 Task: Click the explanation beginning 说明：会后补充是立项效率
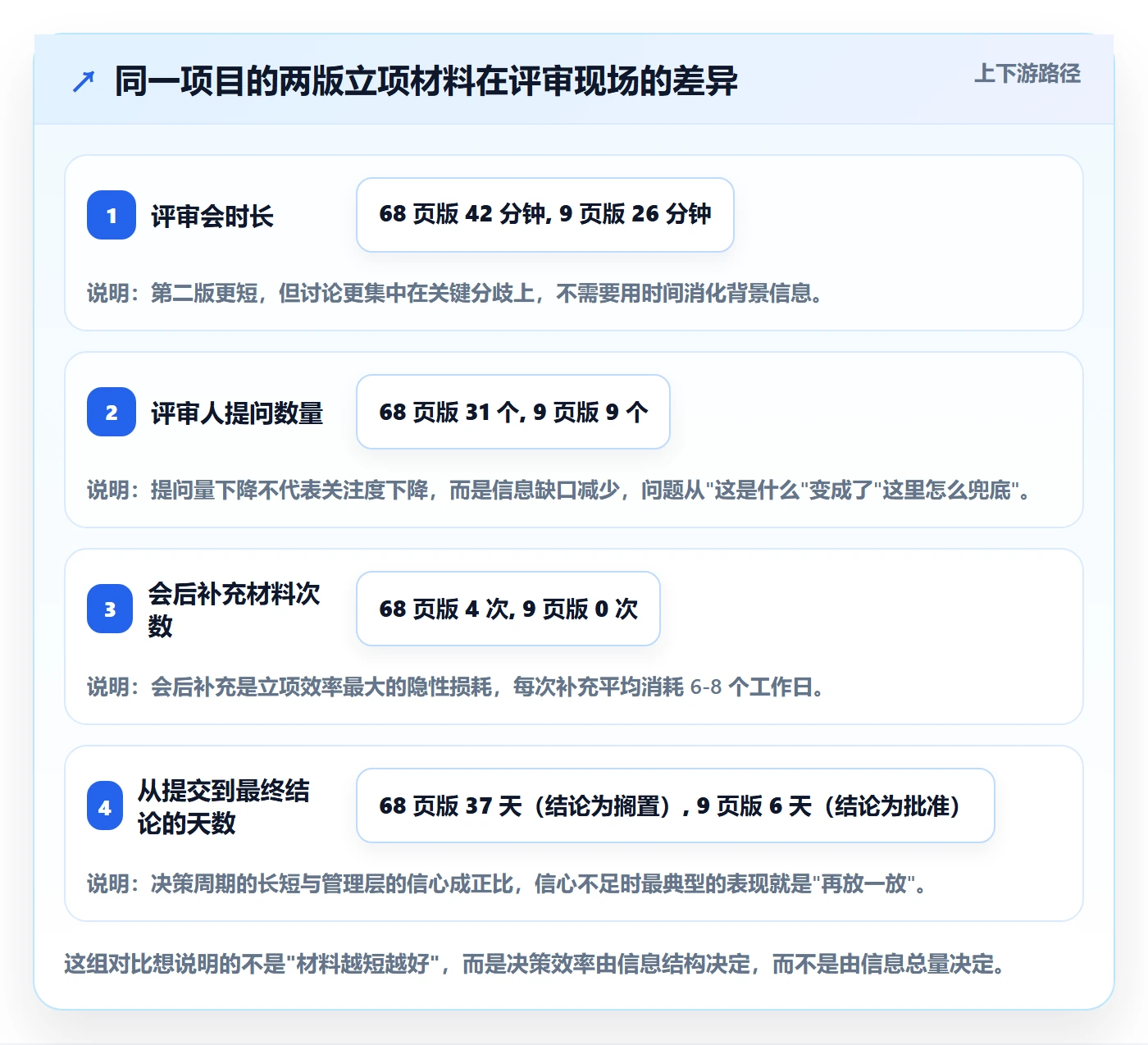[x=457, y=687]
